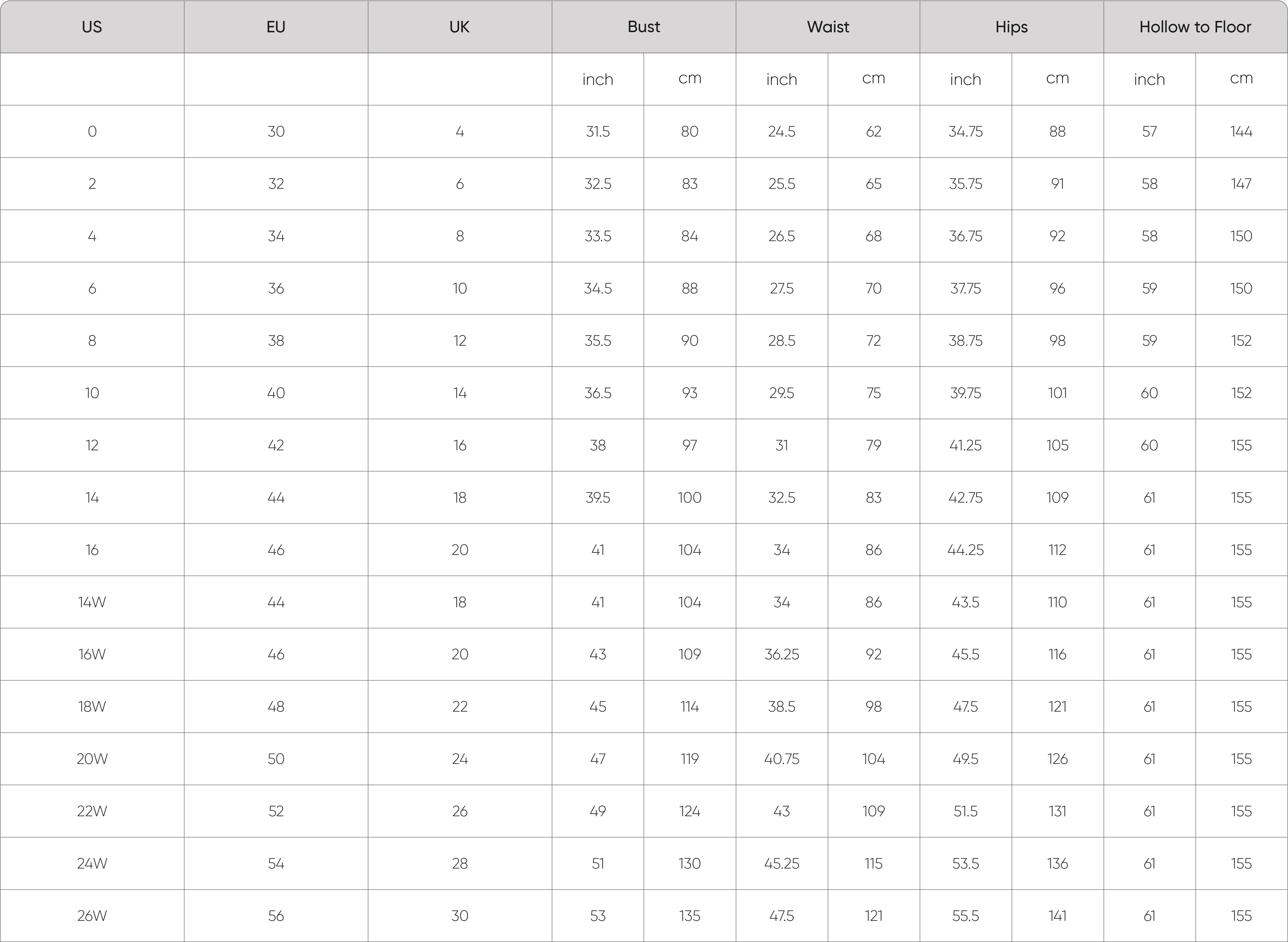This screenshot has height=942, width=1288.
Task: Select the 26W size cell
Action: (92, 916)
